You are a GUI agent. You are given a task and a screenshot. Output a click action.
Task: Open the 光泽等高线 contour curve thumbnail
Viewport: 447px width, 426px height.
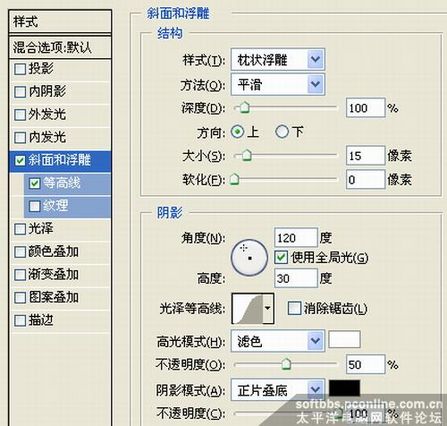pos(247,309)
